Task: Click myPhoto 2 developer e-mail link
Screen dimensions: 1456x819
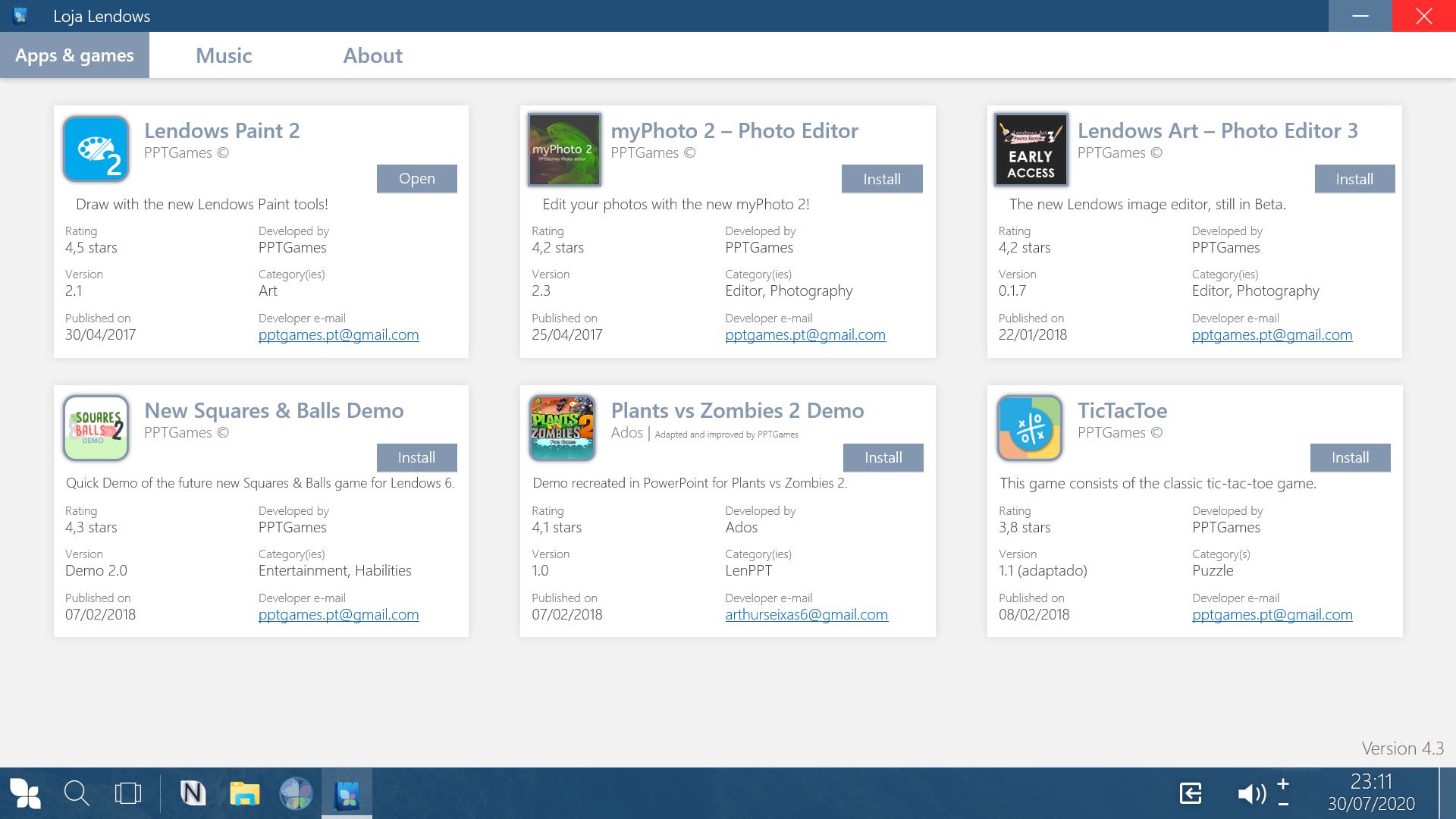Action: pyautogui.click(x=805, y=334)
